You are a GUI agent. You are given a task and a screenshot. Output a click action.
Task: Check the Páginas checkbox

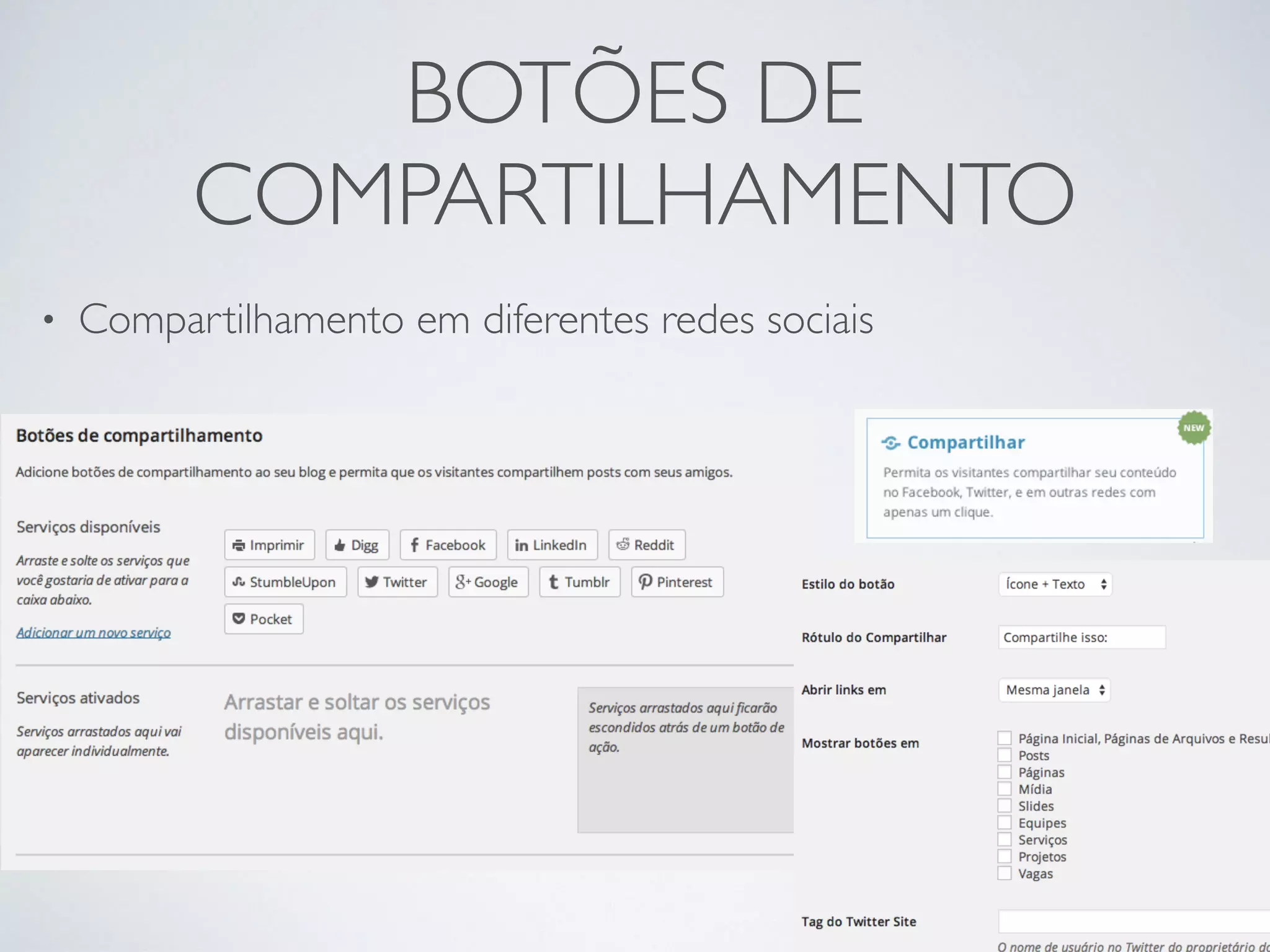click(1005, 772)
